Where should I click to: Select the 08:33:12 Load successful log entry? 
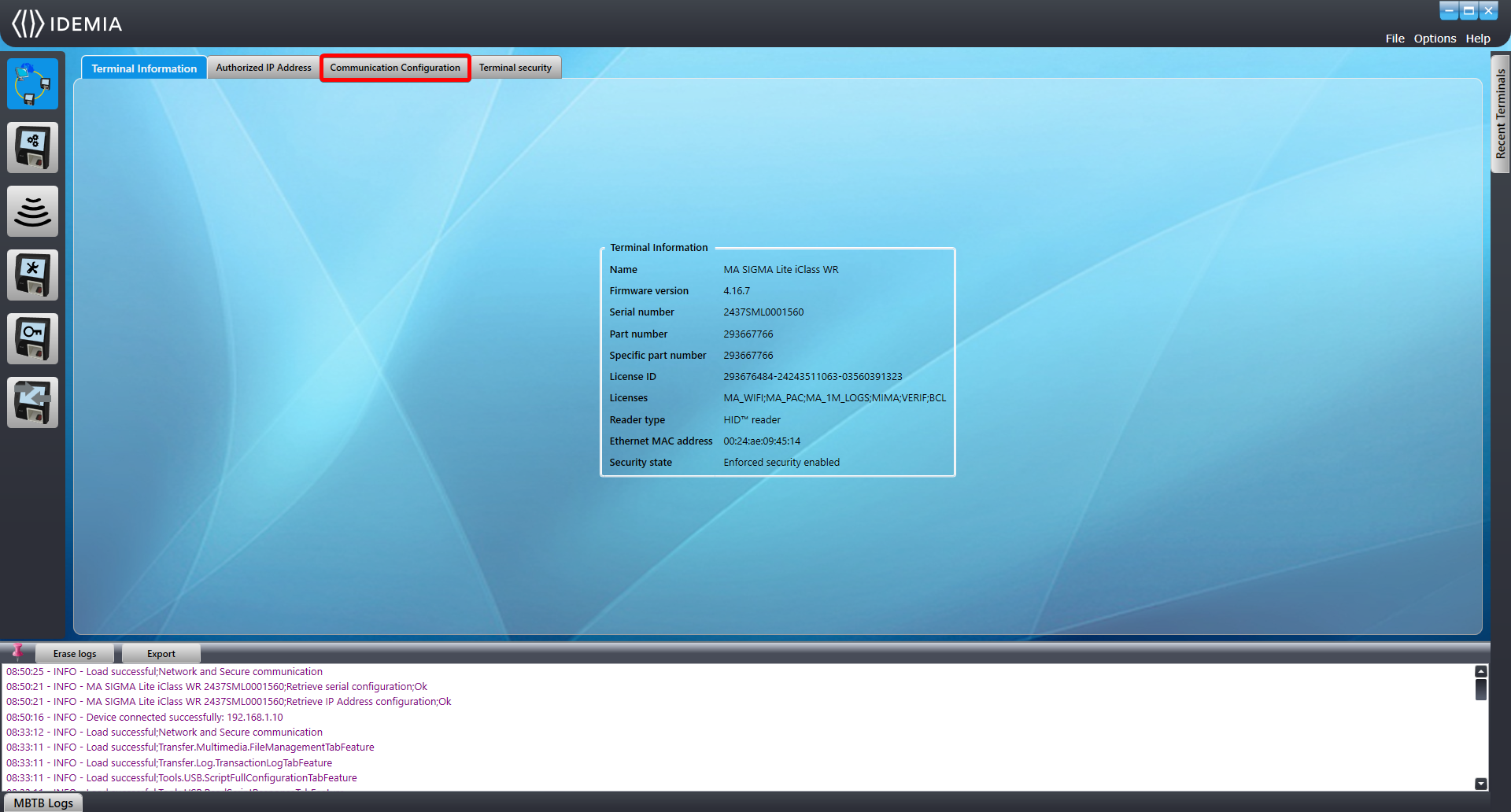click(164, 733)
